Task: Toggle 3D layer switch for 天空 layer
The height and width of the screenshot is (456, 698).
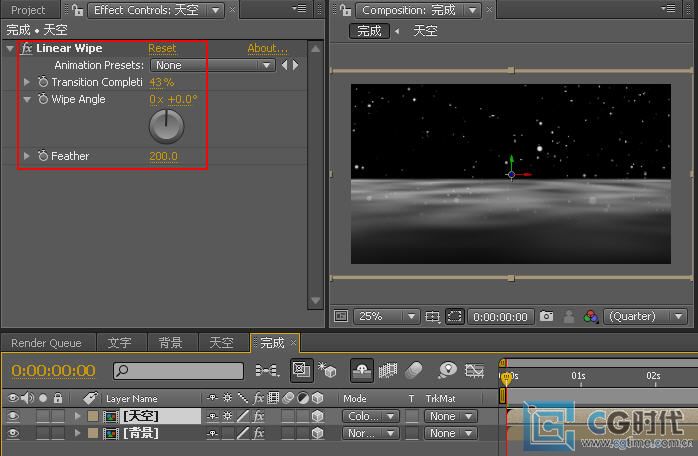Action: tap(317, 416)
